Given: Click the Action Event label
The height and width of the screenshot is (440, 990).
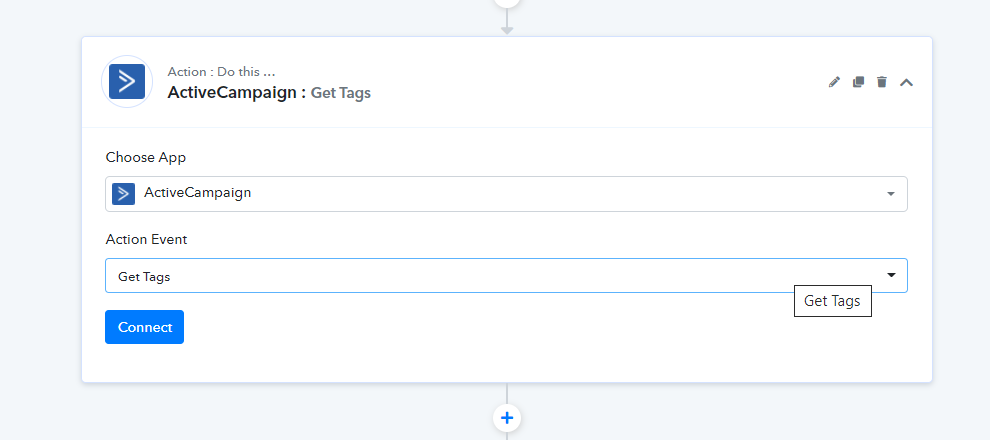Looking at the screenshot, I should tap(146, 239).
